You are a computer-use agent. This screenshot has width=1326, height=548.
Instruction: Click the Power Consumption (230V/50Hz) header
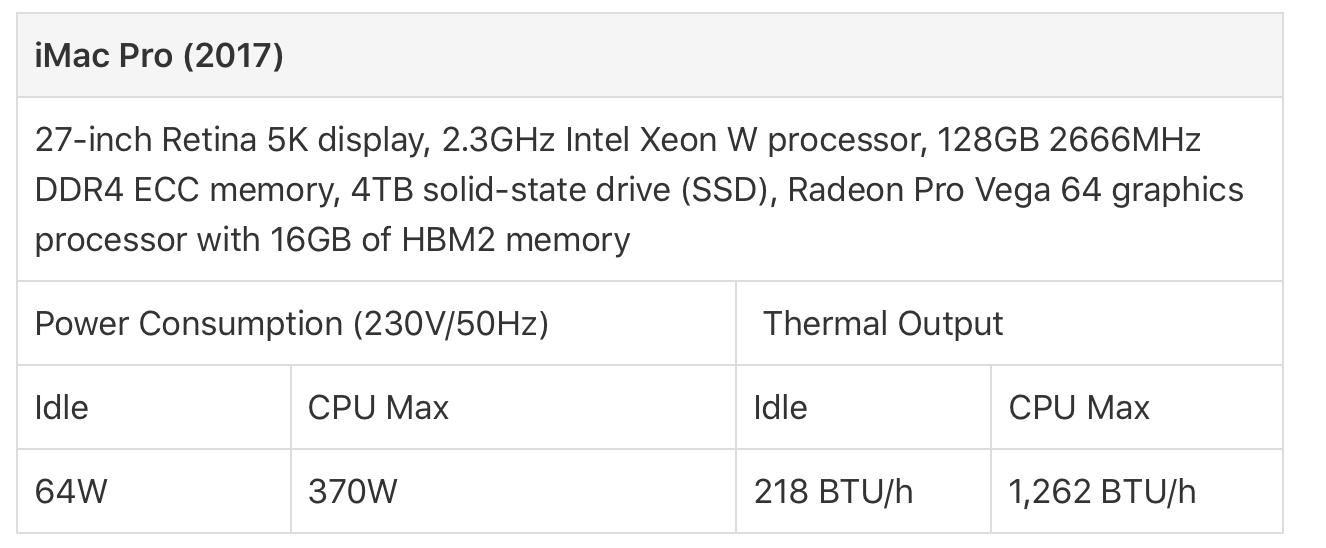(x=291, y=324)
